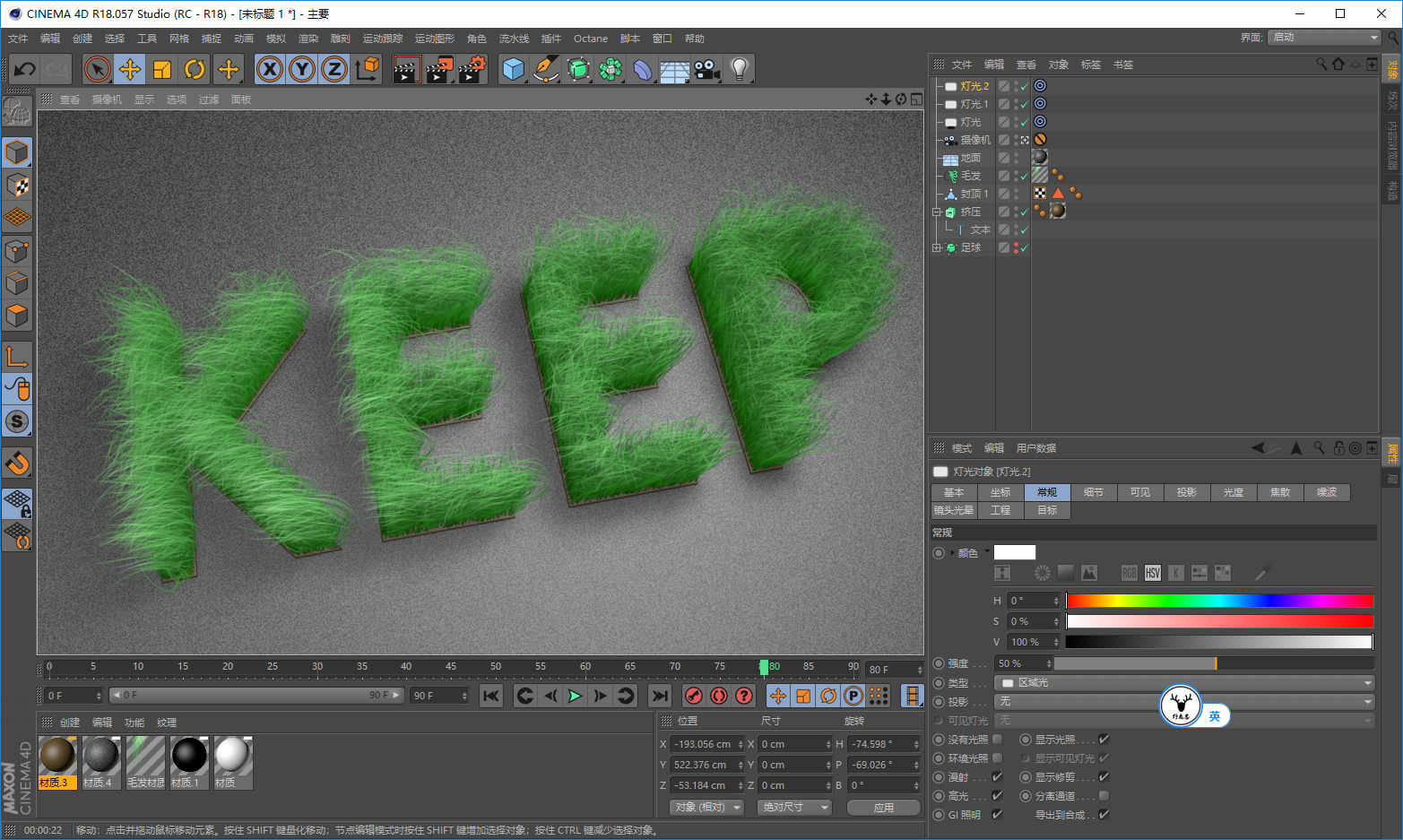Toggle X axis lock
Image resolution: width=1403 pixels, height=840 pixels.
click(x=270, y=69)
